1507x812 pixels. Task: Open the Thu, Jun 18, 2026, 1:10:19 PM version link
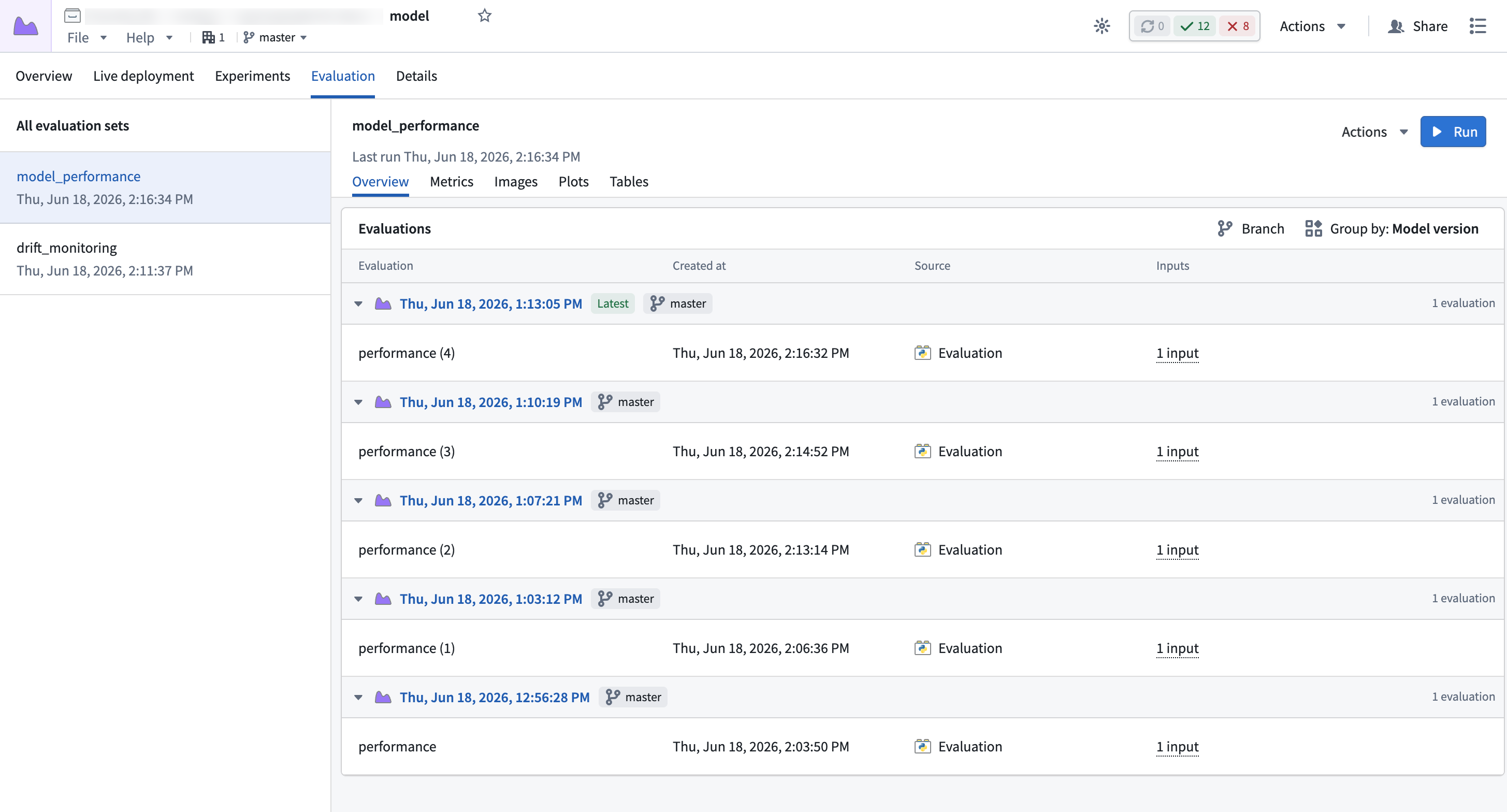(x=491, y=401)
